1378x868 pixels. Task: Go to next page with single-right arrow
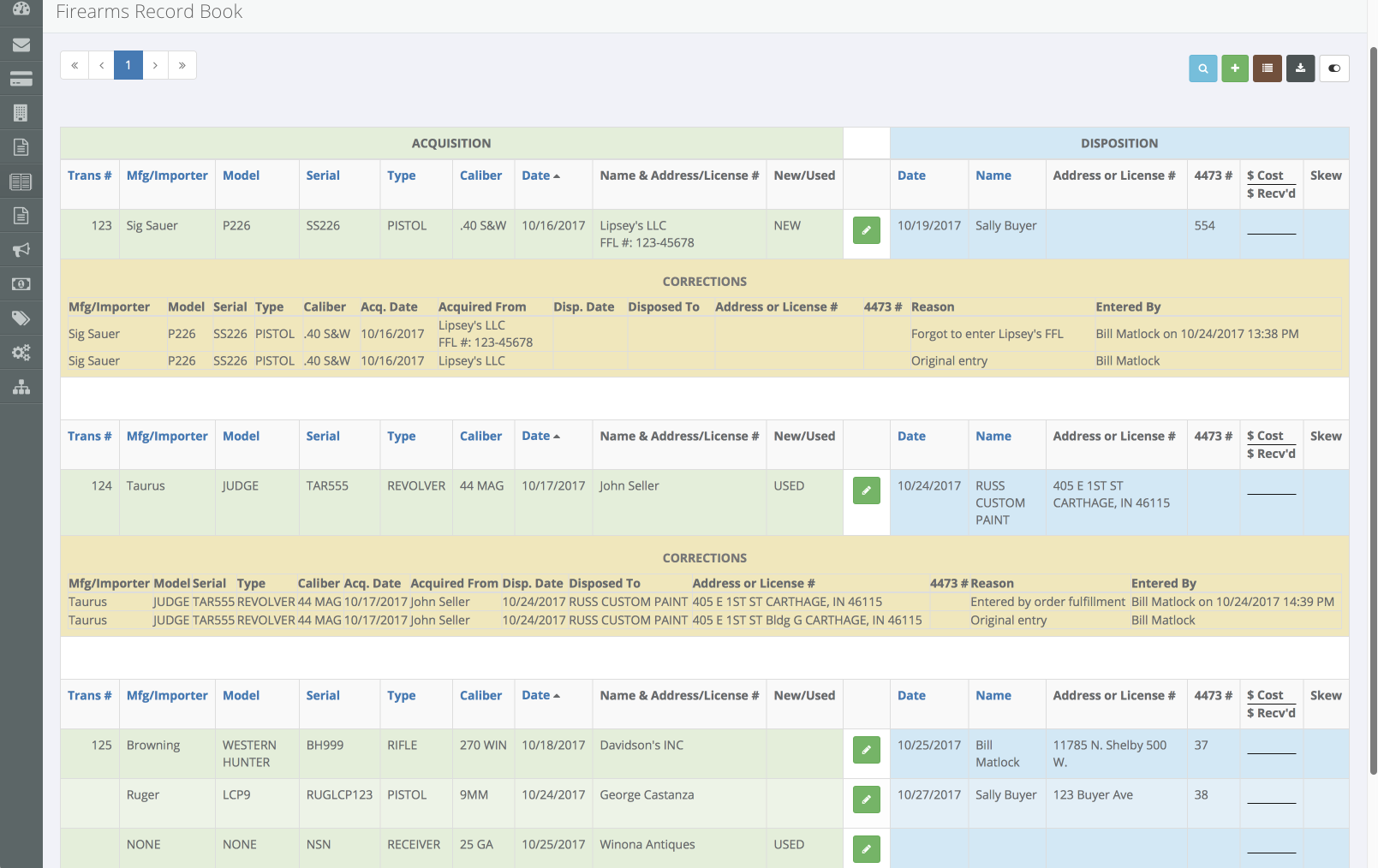[155, 65]
